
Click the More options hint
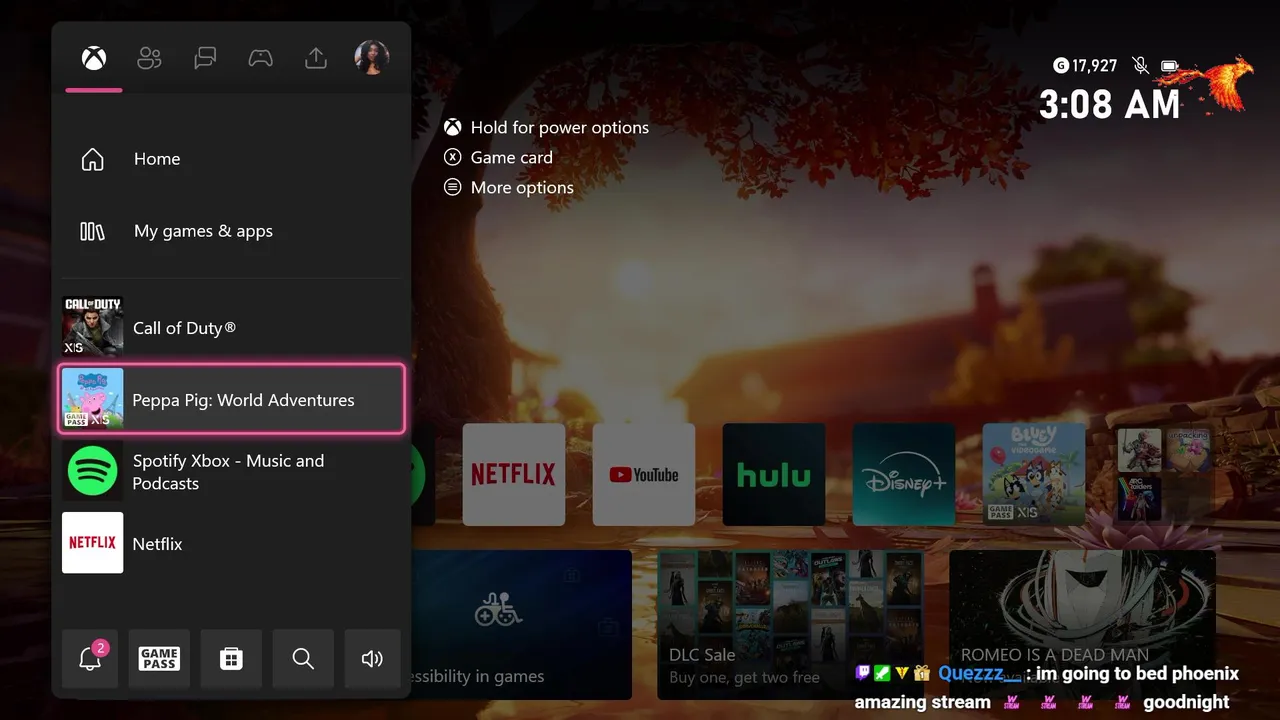(x=509, y=187)
